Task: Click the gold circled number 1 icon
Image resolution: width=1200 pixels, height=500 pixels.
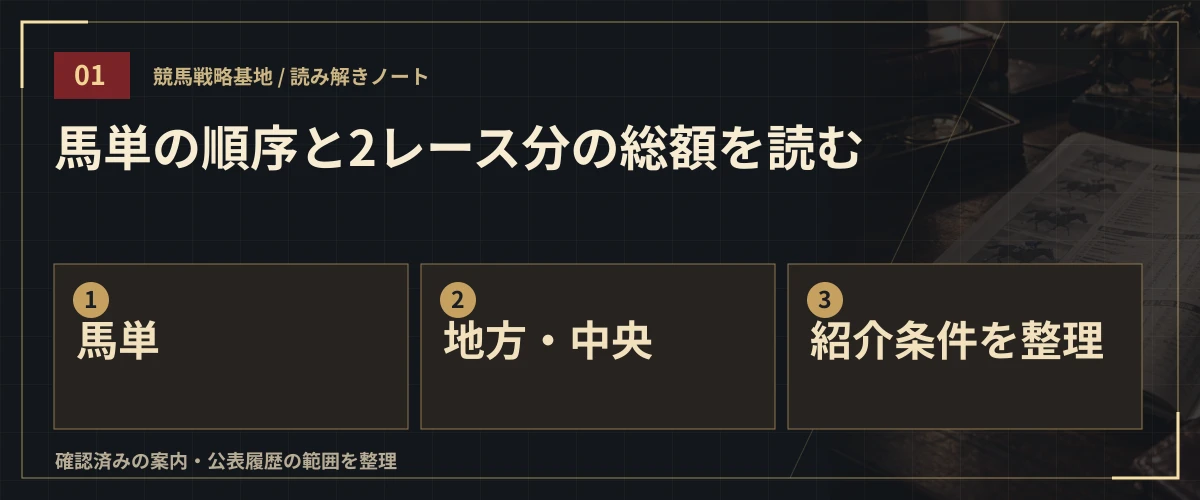Action: [x=91, y=299]
